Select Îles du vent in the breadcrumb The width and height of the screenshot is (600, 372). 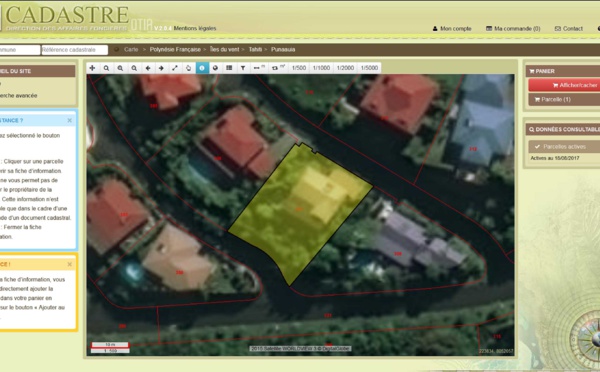tap(224, 49)
